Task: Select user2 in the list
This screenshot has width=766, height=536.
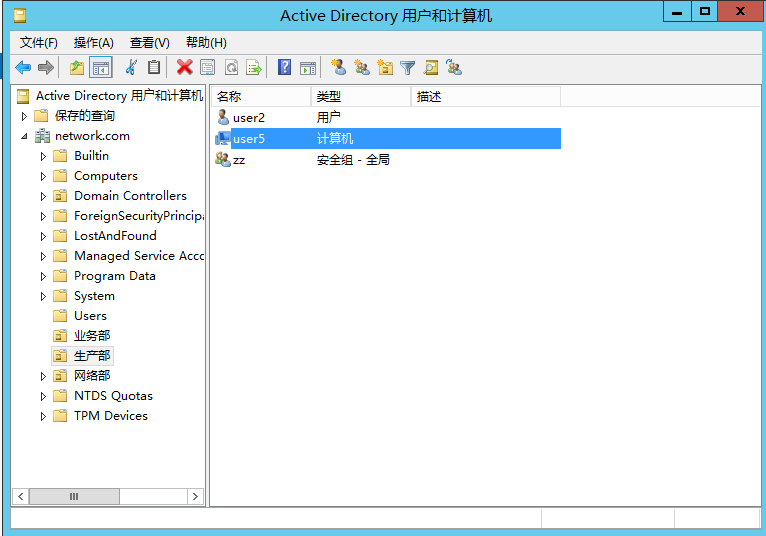Action: pyautogui.click(x=249, y=118)
